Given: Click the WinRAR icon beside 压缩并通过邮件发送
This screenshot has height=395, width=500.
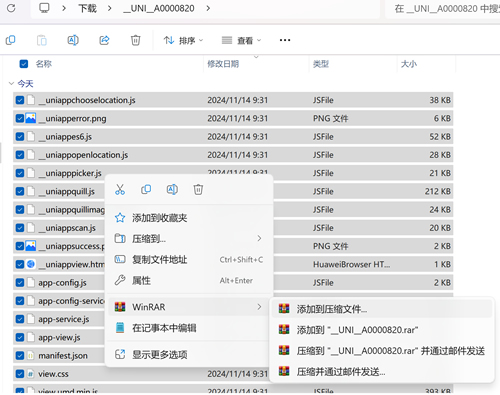Looking at the screenshot, I should [284, 371].
